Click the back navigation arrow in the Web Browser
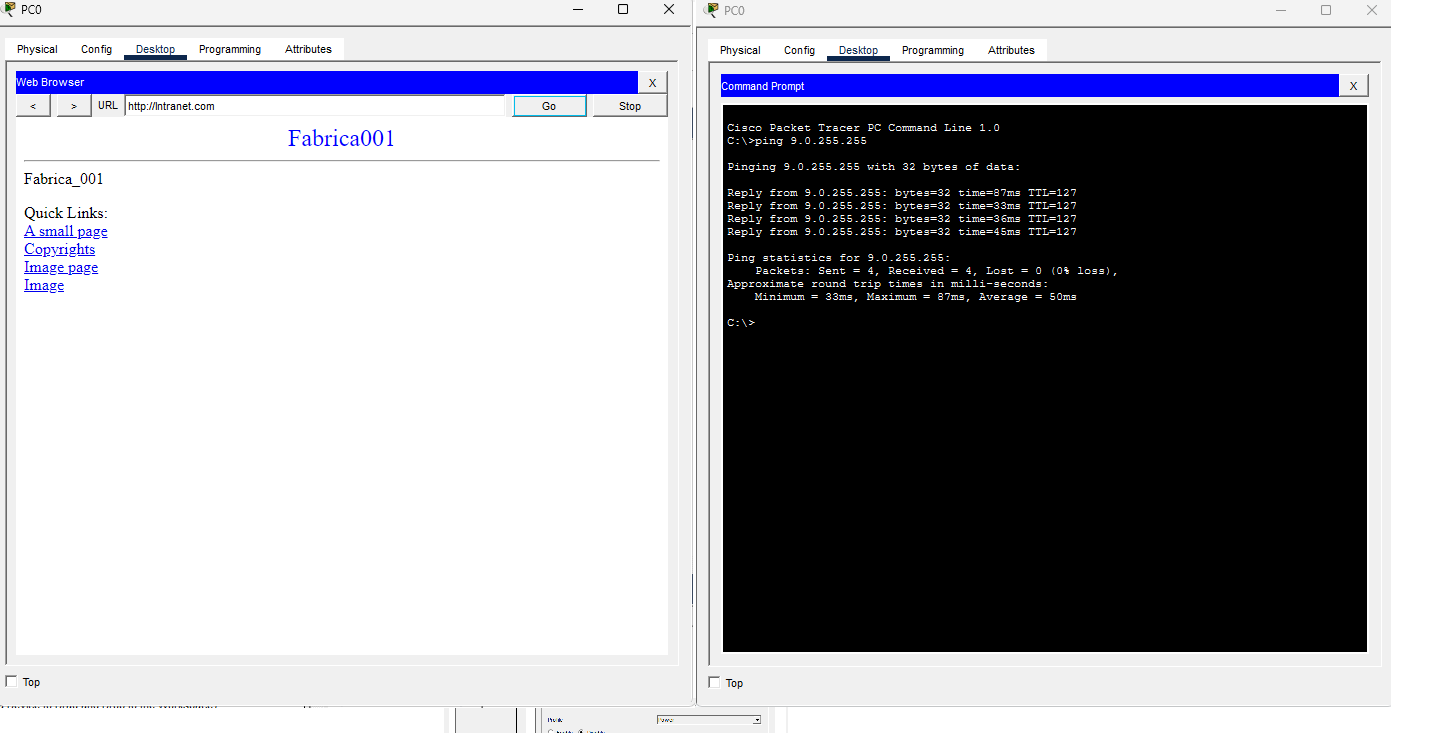The height and width of the screenshot is (733, 1435). click(x=32, y=105)
